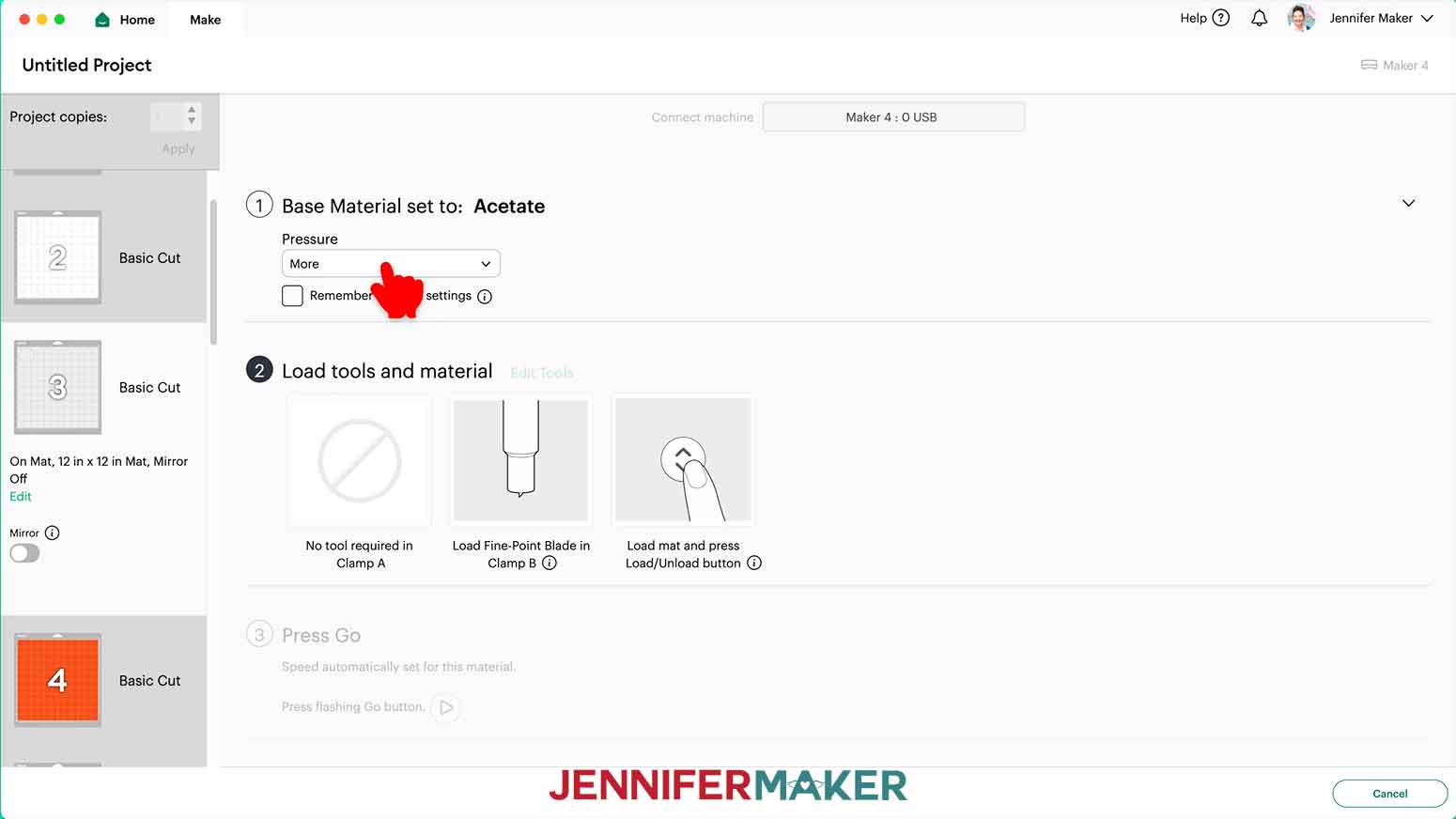This screenshot has width=1456, height=819.
Task: Click the step 2 circle number
Action: pos(259,370)
